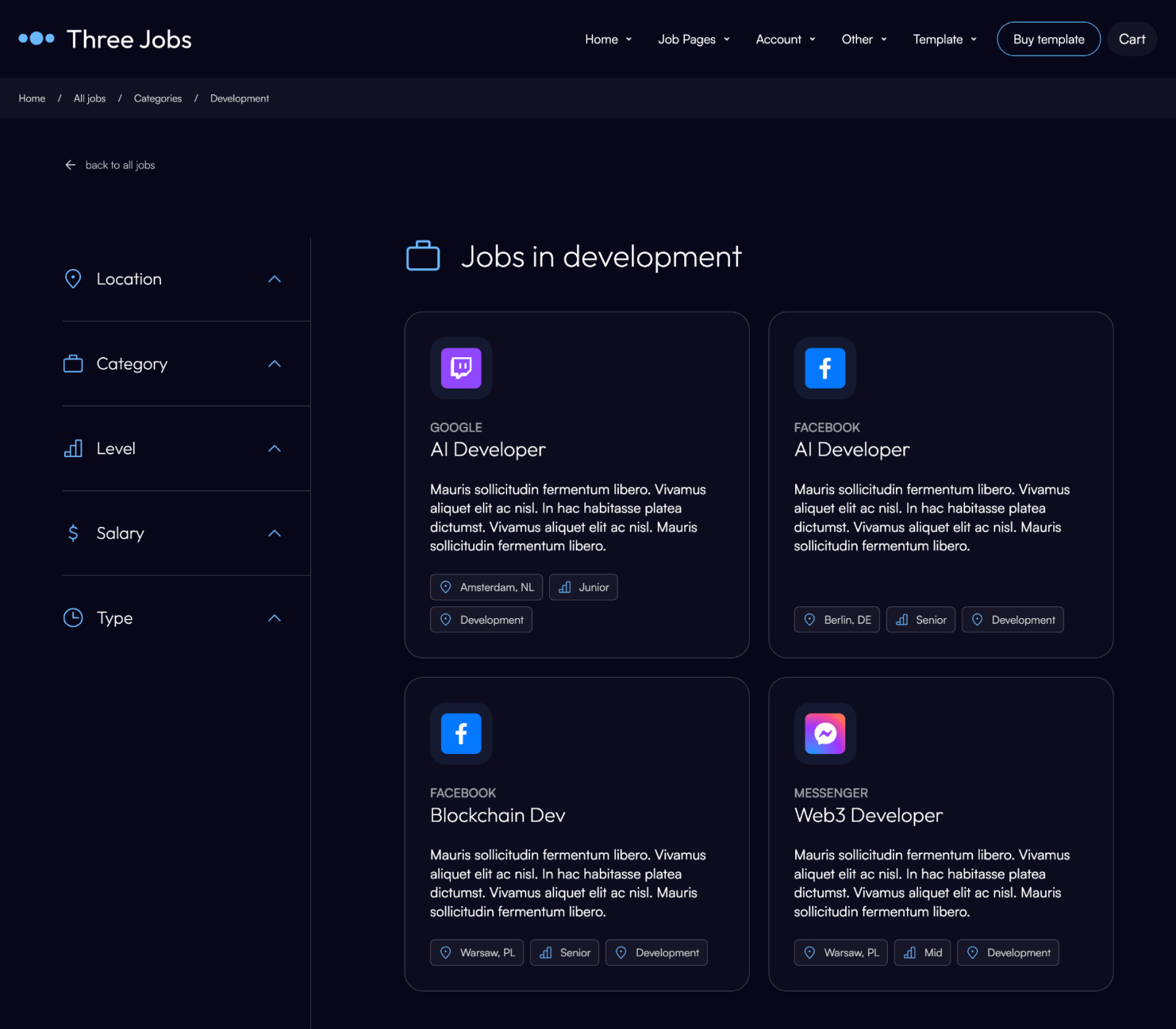Open Google AI Developer job title

[488, 449]
